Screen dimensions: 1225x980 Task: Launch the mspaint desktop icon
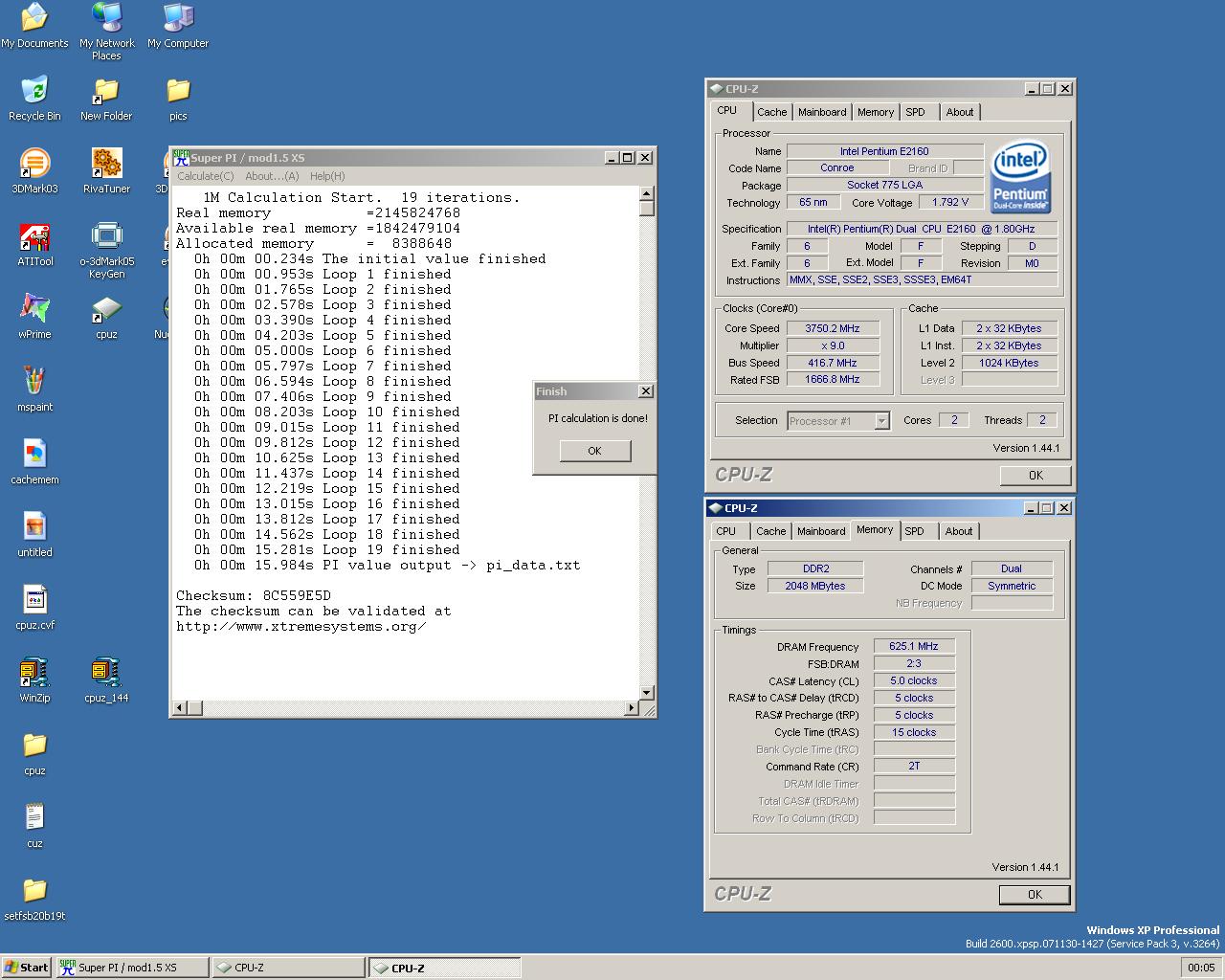pos(34,390)
